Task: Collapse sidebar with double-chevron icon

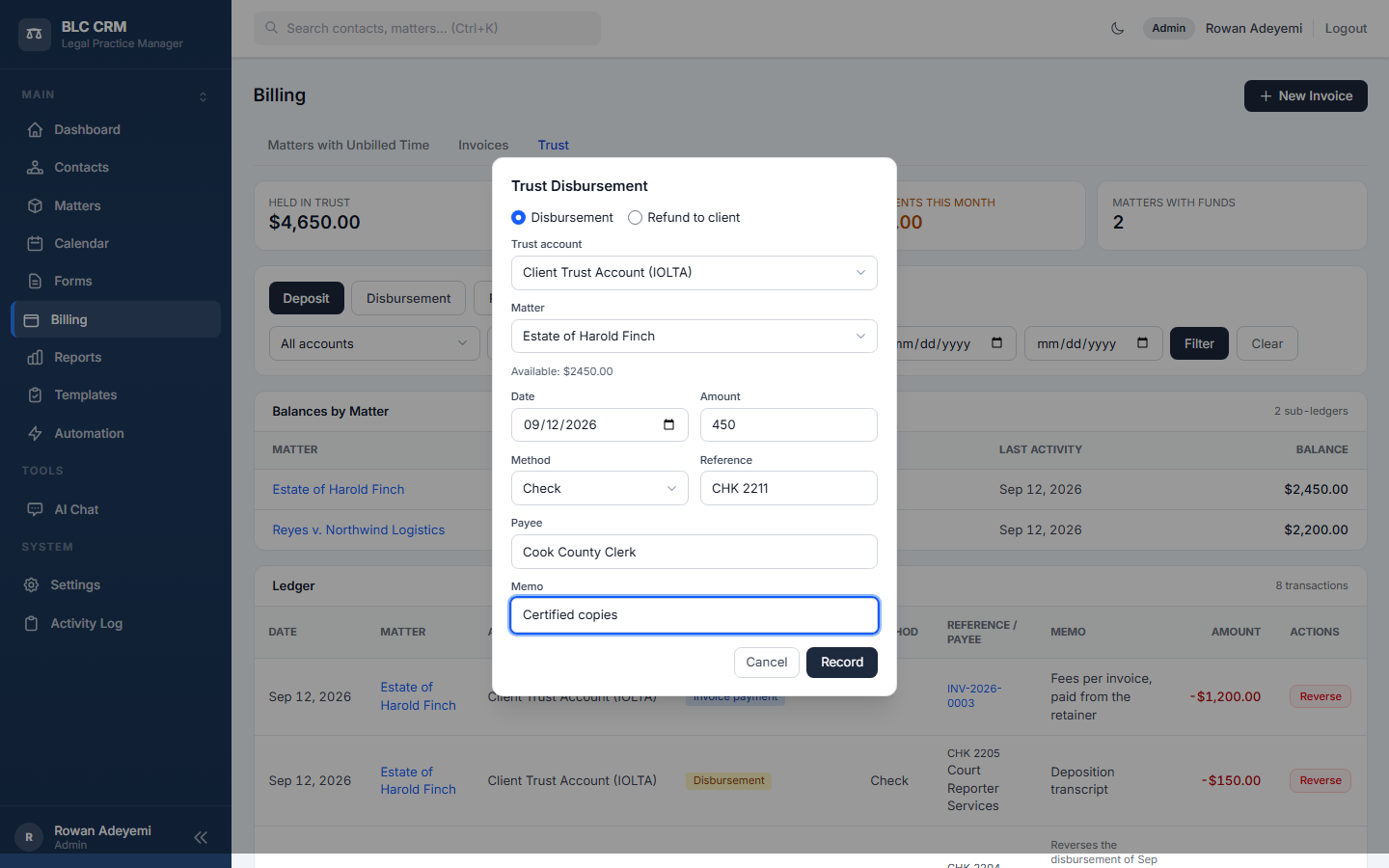Action: click(x=201, y=837)
